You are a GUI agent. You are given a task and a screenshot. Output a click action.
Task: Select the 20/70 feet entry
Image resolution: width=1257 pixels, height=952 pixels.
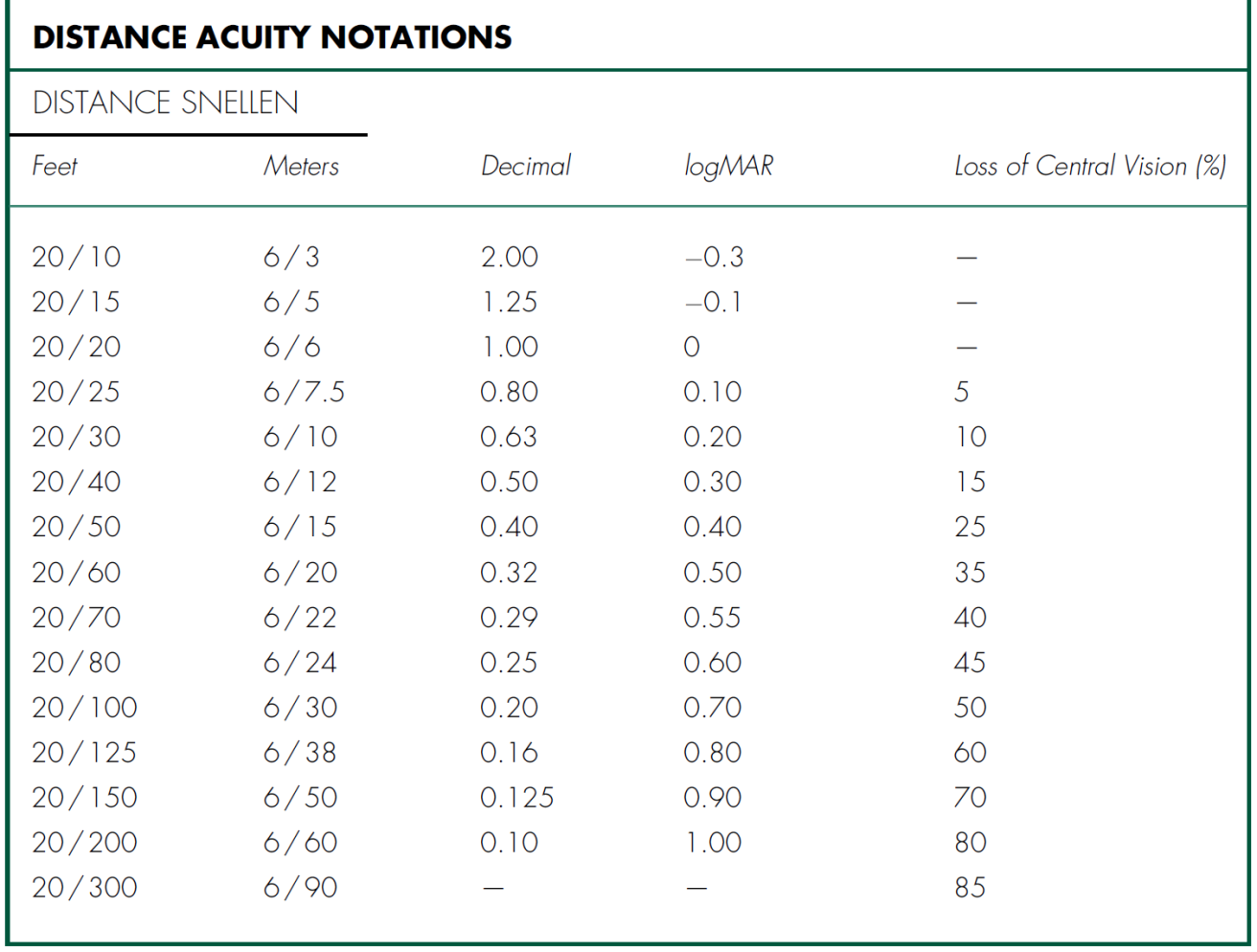77,618
